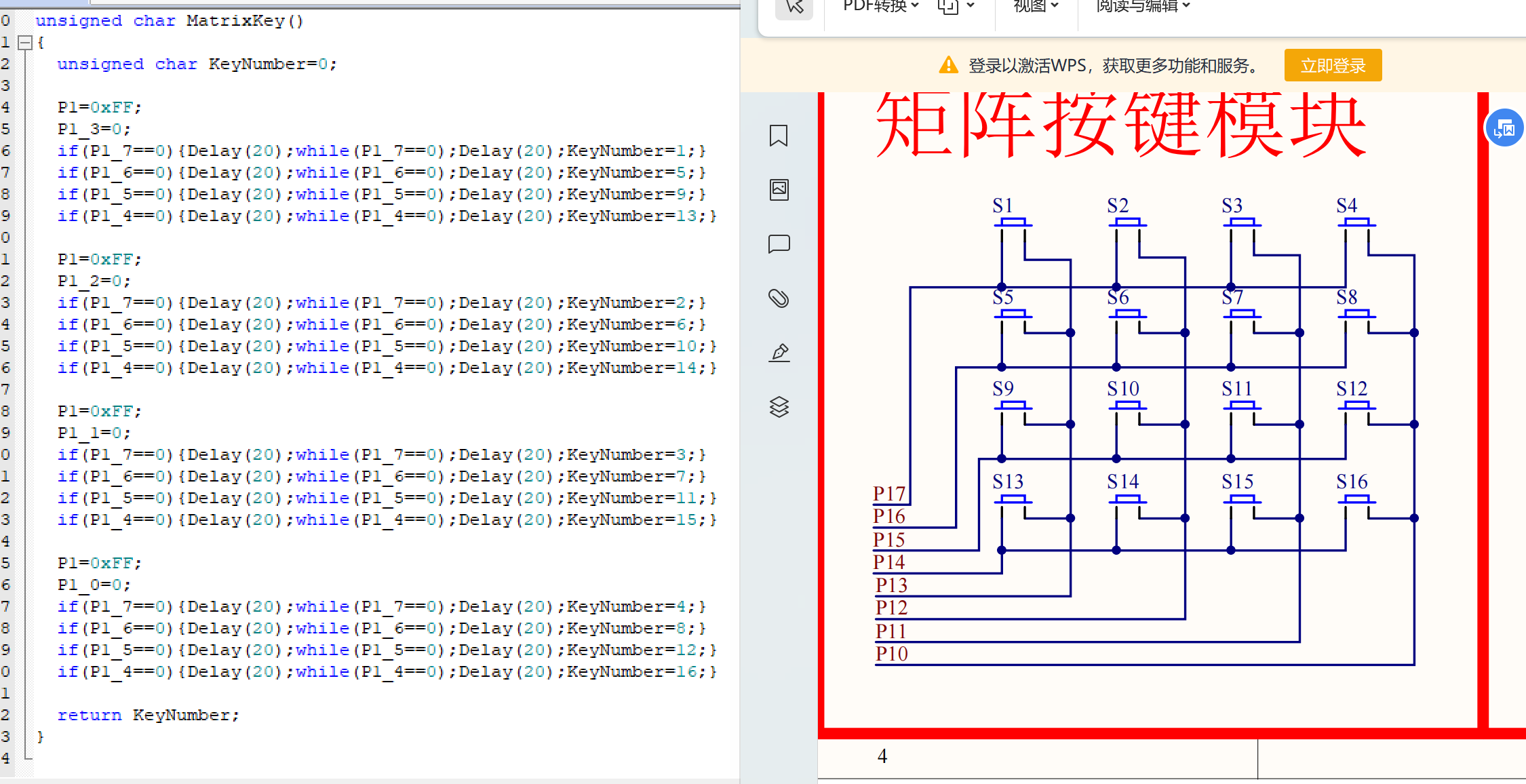Image resolution: width=1526 pixels, height=784 pixels.
Task: Open the comments panel speech-bubble icon
Action: [x=779, y=243]
